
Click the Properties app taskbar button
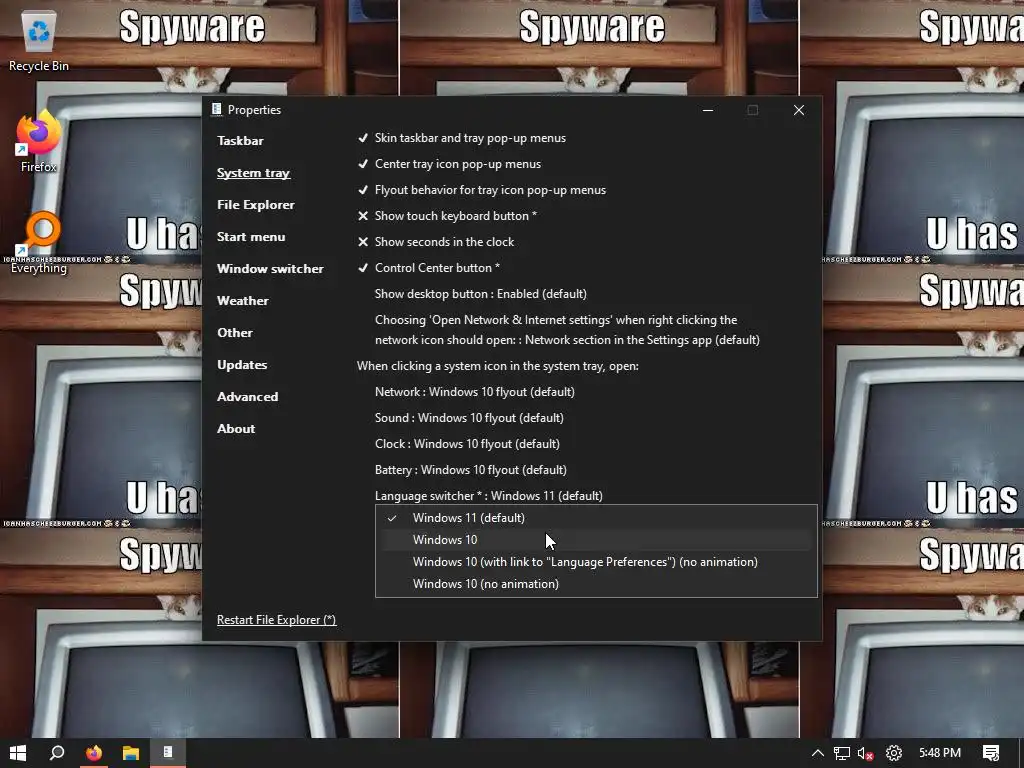[168, 753]
